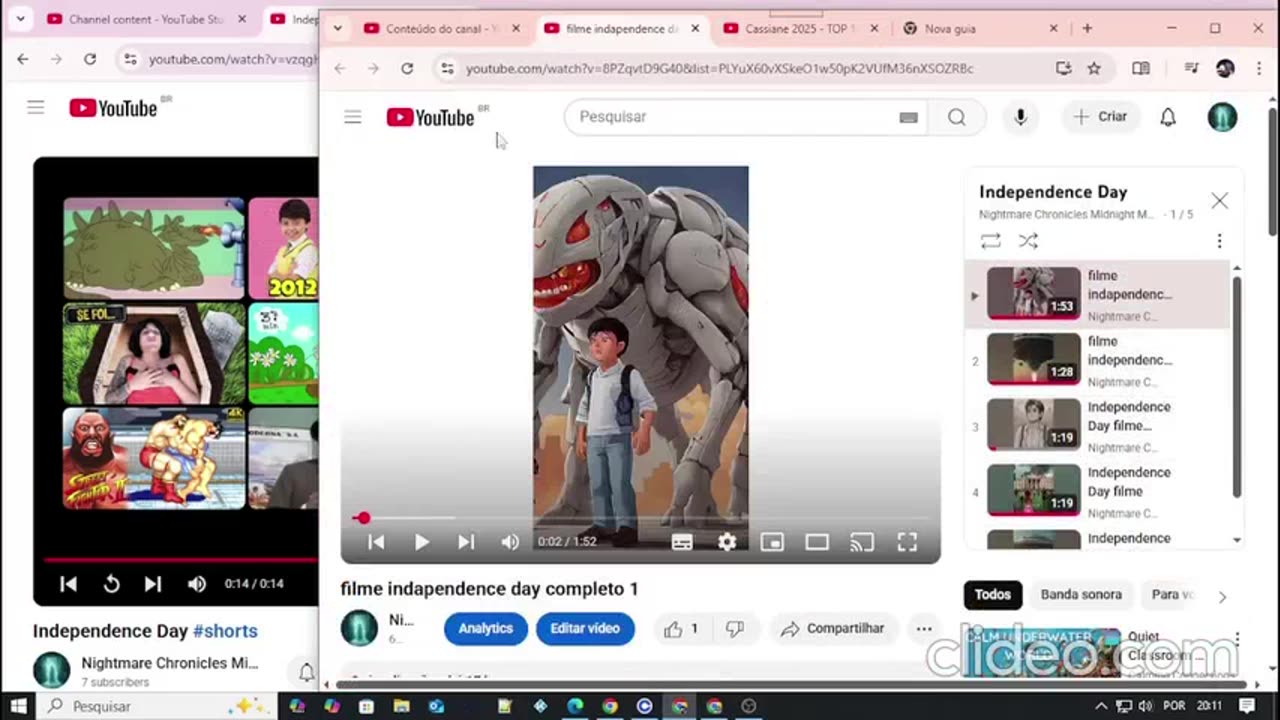The width and height of the screenshot is (1280, 720).
Task: Like the video with thumbs up
Action: [x=681, y=629]
